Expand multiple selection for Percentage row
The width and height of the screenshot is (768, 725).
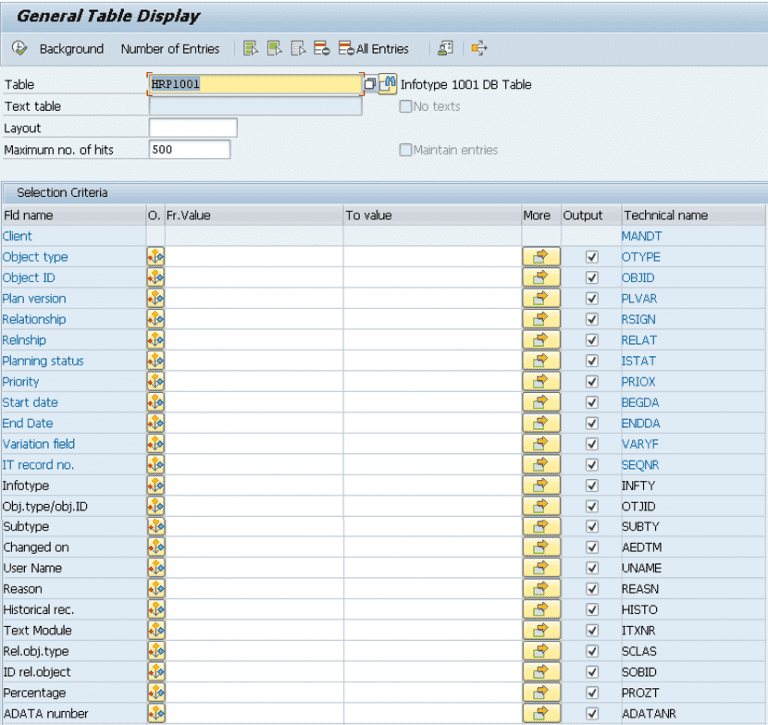(x=540, y=693)
